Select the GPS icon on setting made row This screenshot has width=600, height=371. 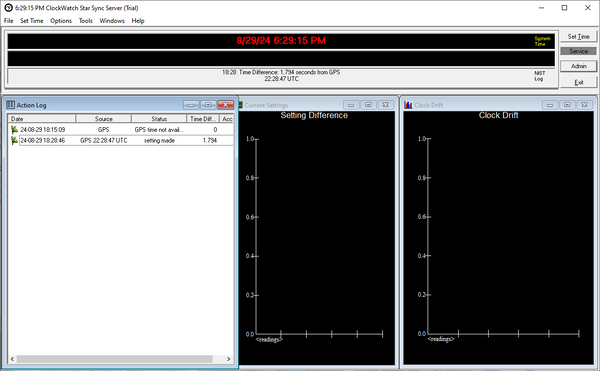coord(15,140)
